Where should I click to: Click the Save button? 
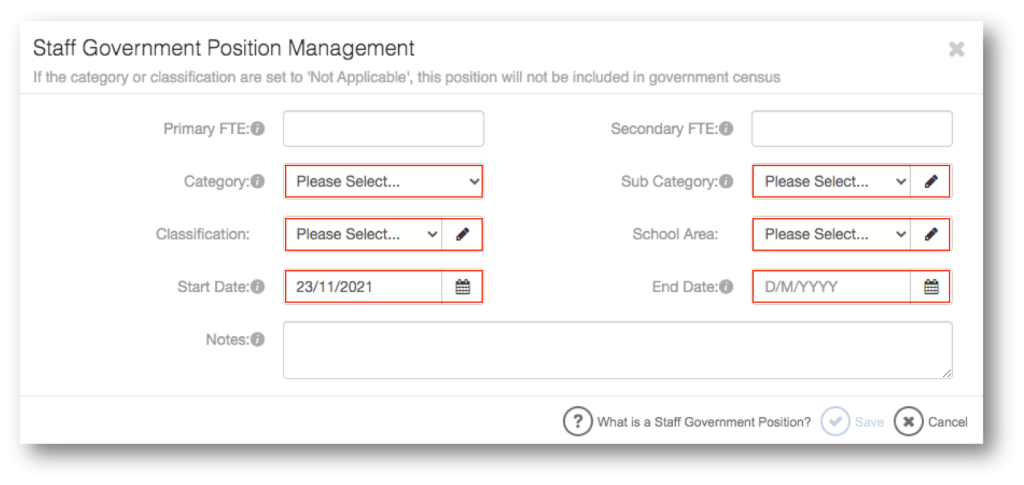[852, 422]
